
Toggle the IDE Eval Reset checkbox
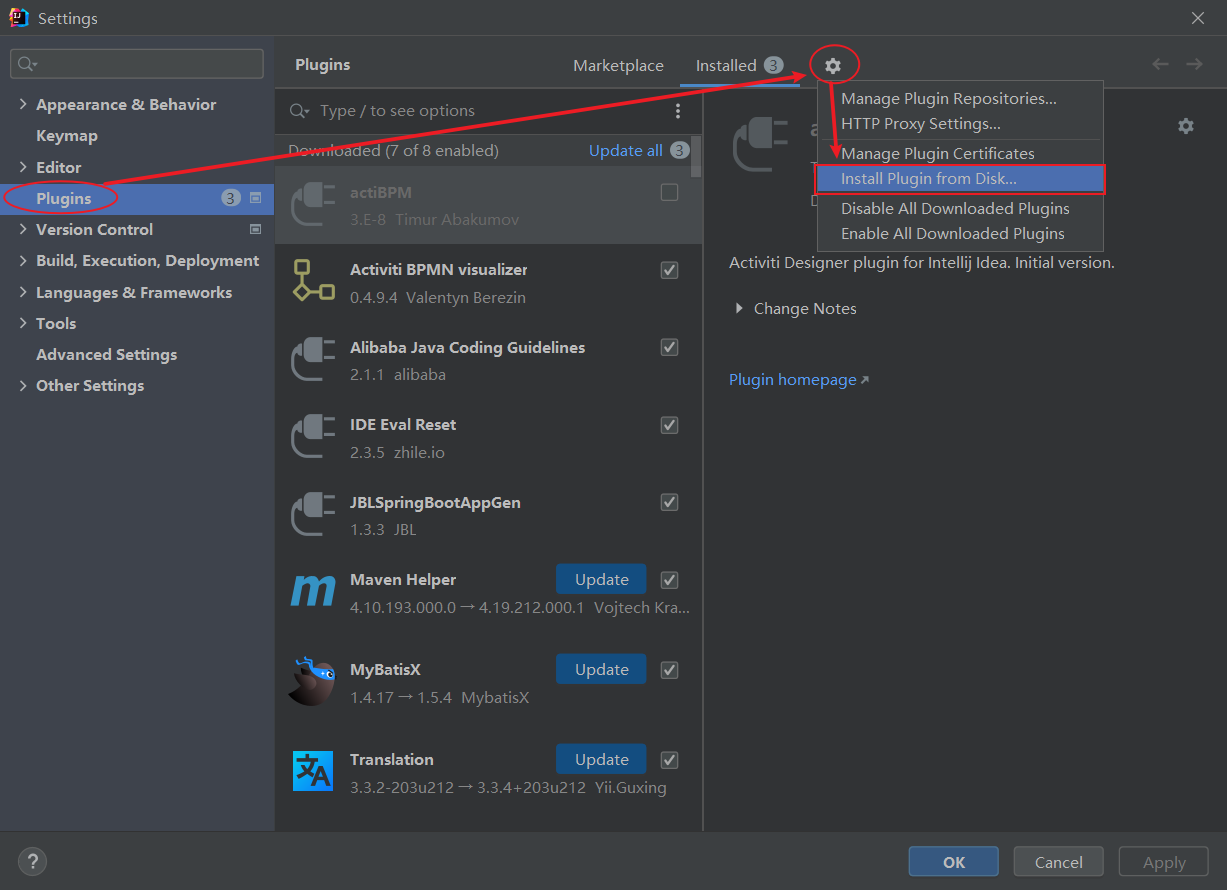click(670, 425)
